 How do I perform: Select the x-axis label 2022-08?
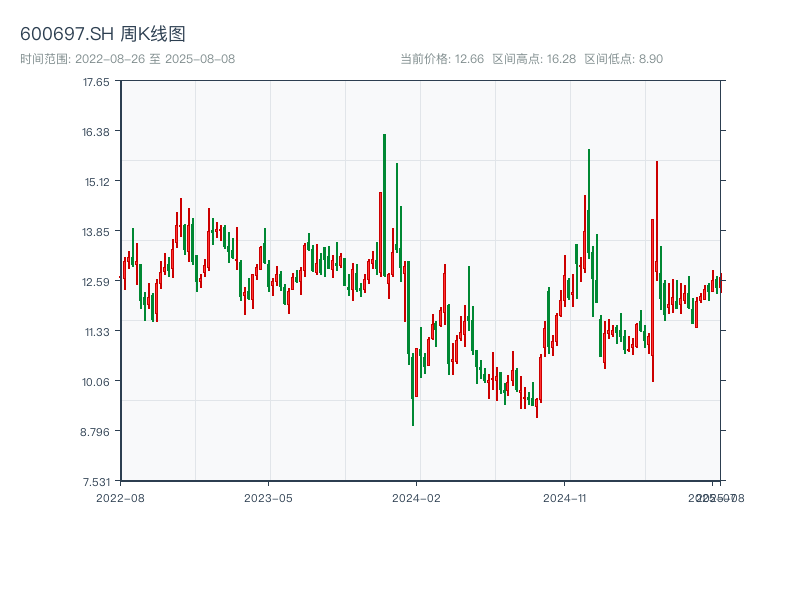120,498
